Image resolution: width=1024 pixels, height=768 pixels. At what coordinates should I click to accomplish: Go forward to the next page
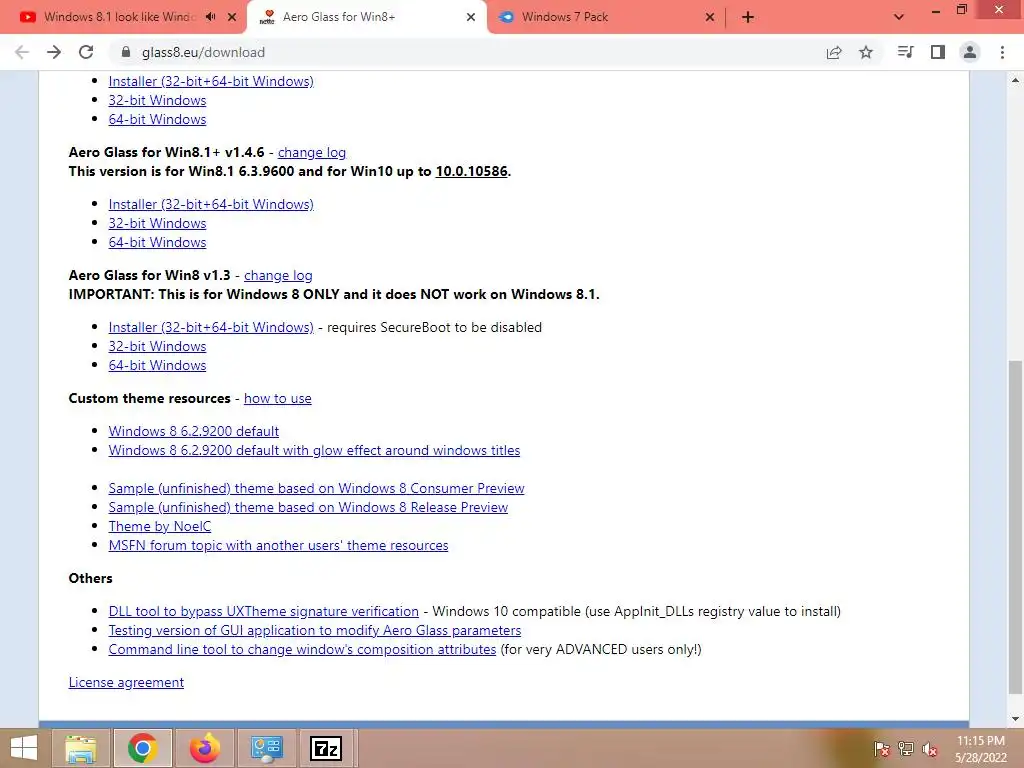[x=54, y=52]
